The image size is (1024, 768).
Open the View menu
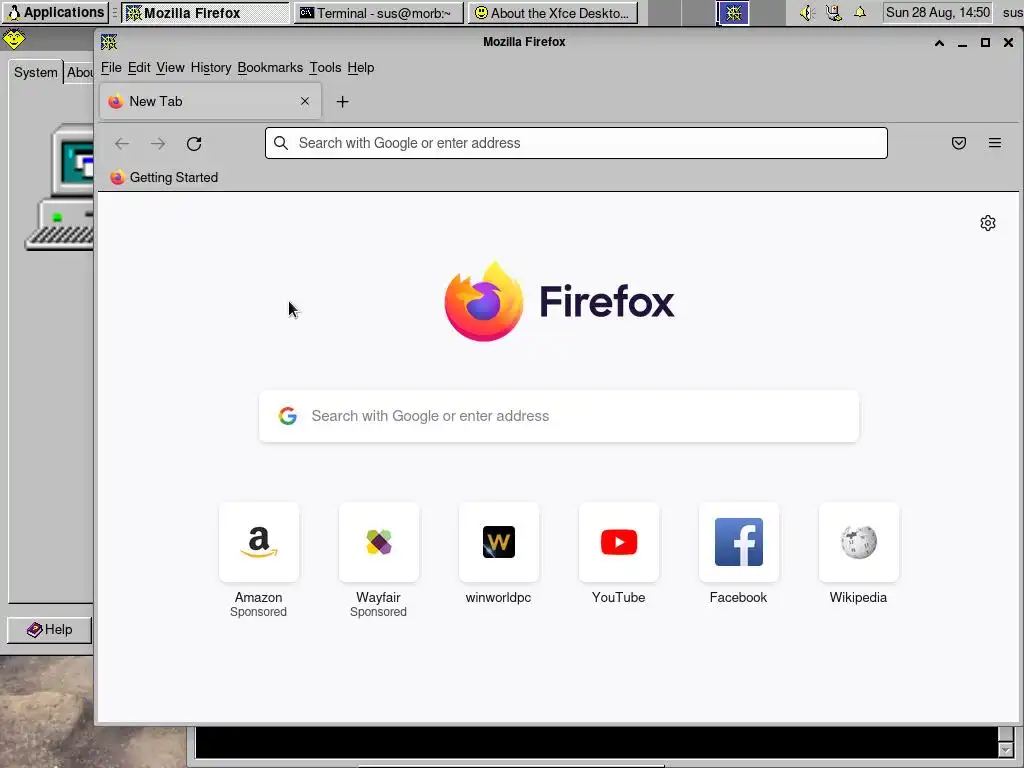click(x=170, y=68)
